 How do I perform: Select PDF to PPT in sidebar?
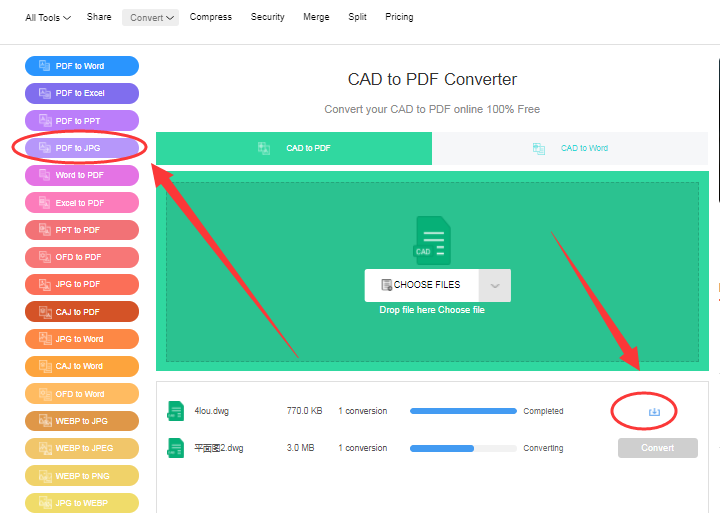[82, 121]
